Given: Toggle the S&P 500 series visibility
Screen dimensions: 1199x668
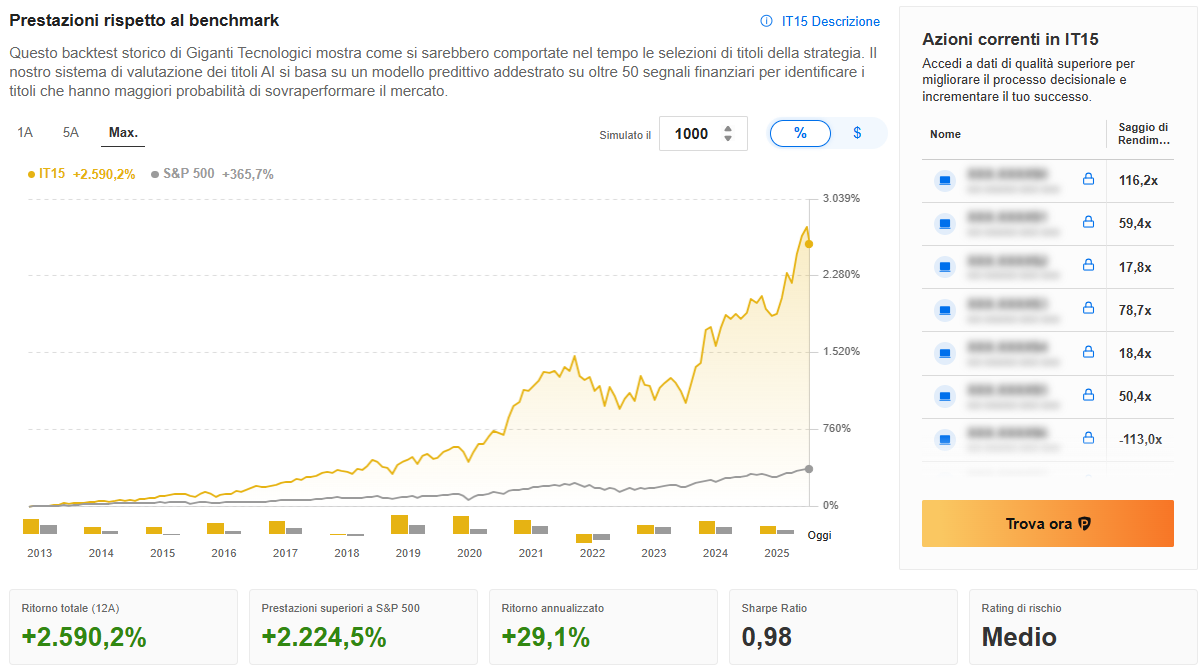Looking at the screenshot, I should coord(188,173).
